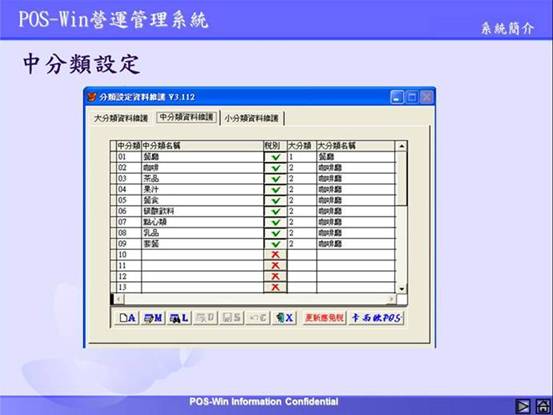Click the X (exit) toolbar button
The width and height of the screenshot is (553, 415).
click(x=284, y=318)
